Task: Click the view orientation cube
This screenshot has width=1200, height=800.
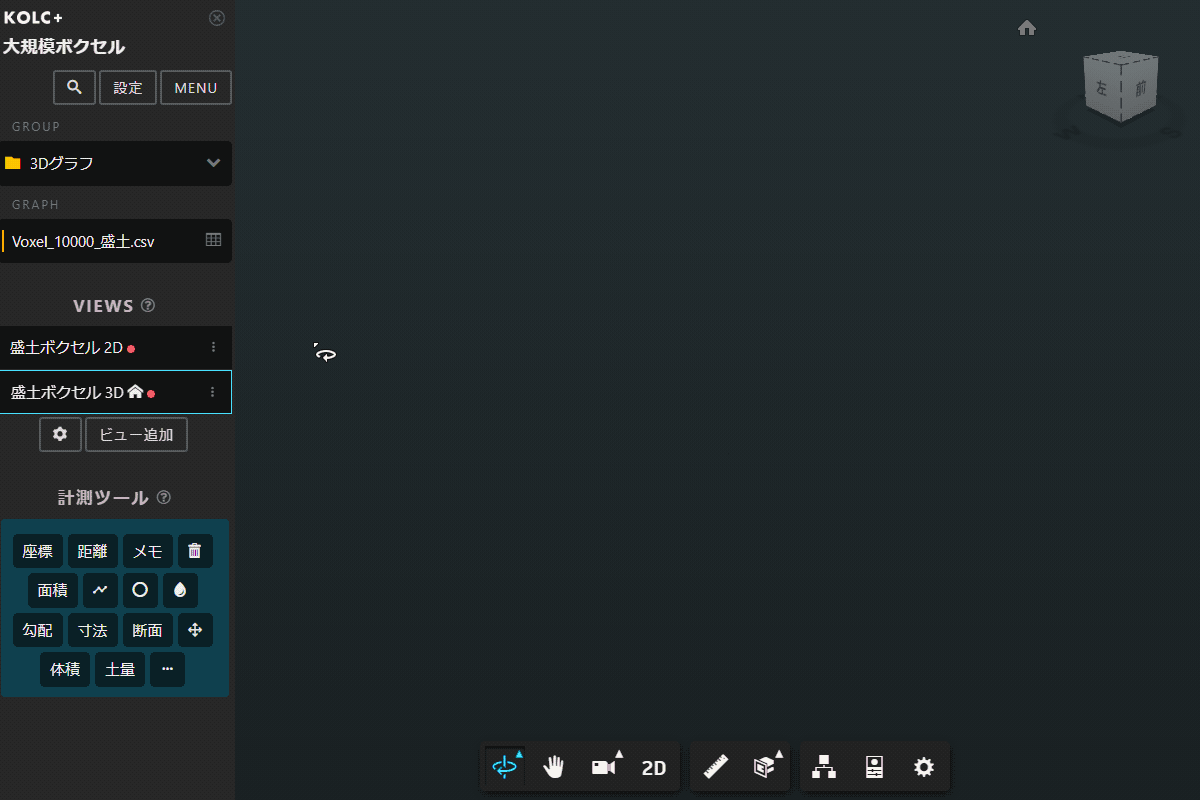Action: click(1120, 88)
